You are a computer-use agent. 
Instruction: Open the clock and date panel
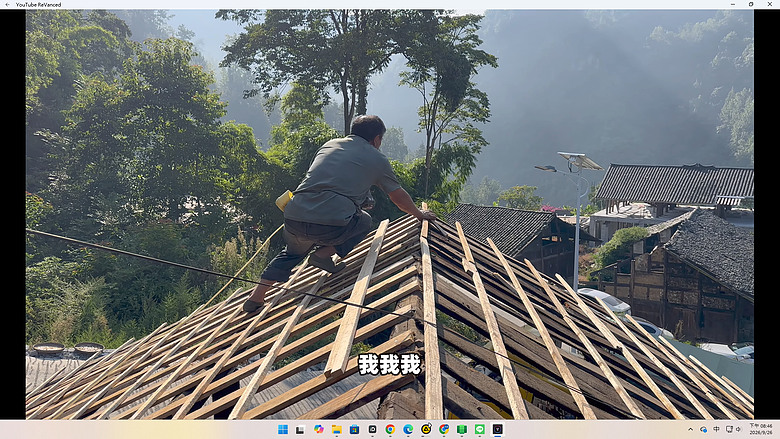click(x=761, y=430)
